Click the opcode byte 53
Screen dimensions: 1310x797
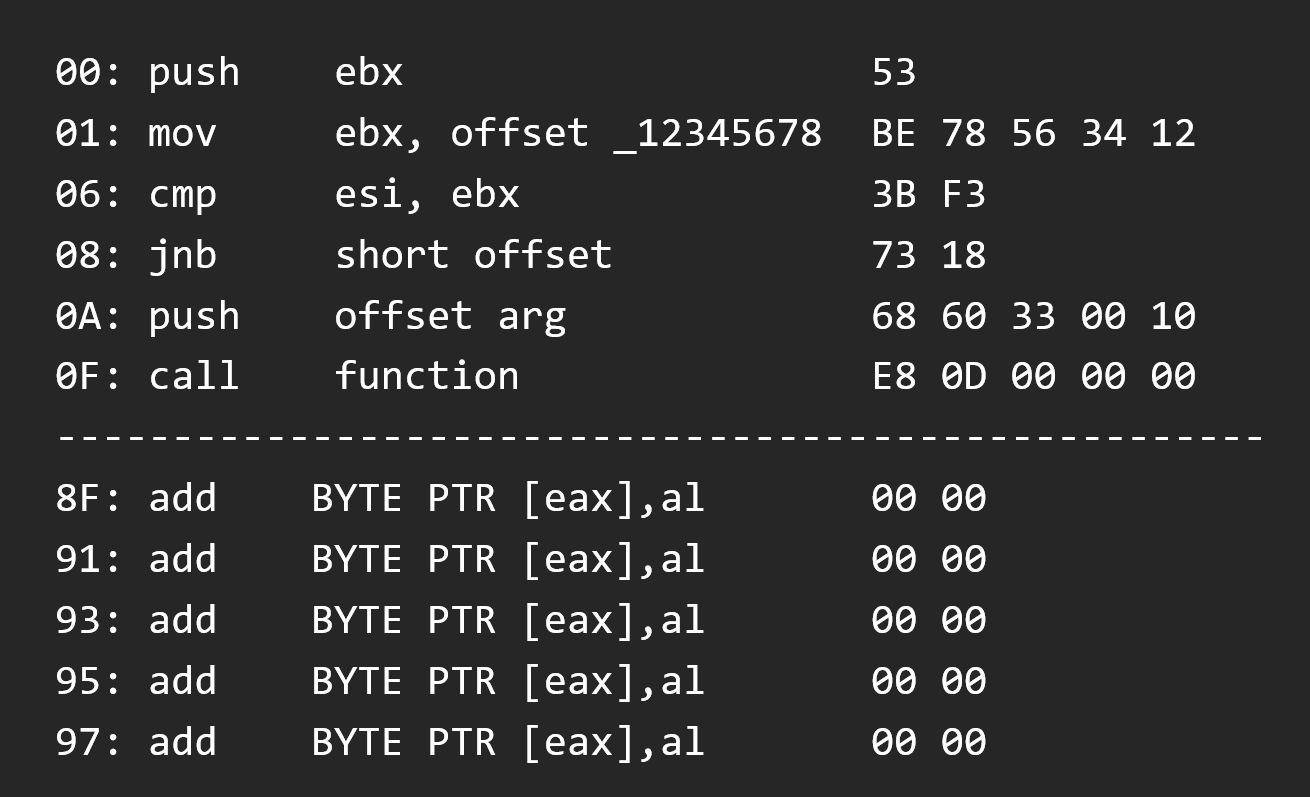coord(894,72)
